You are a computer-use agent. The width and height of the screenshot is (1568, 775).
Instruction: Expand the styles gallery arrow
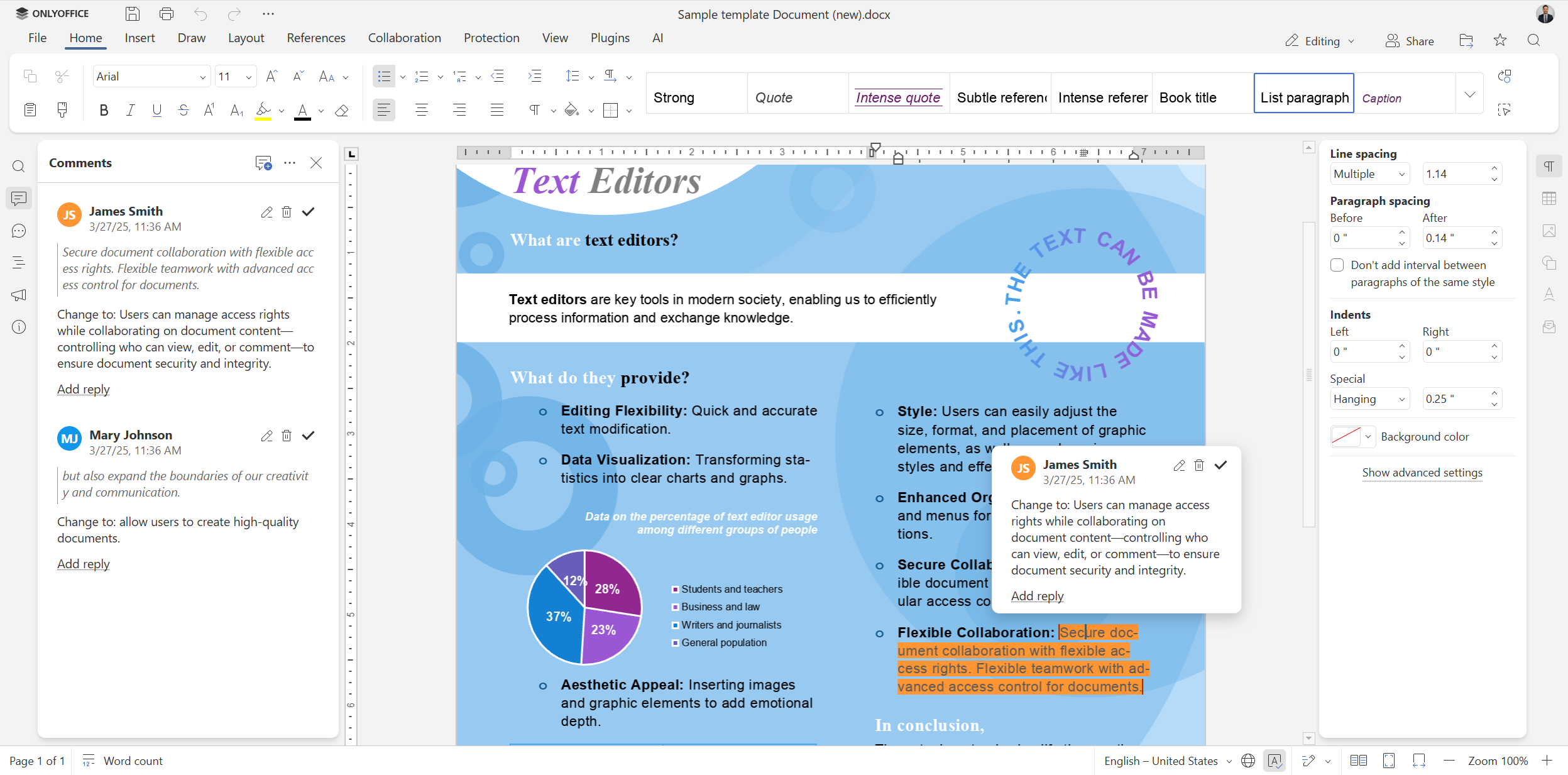(1469, 94)
